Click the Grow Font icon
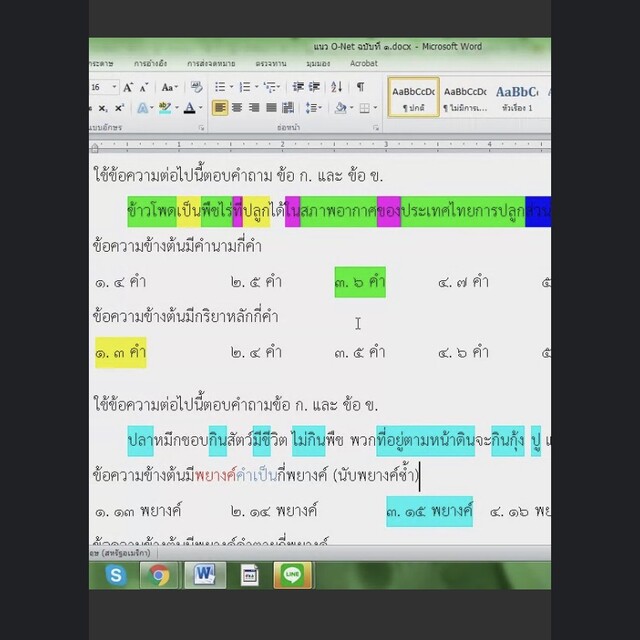Image resolution: width=640 pixels, height=640 pixels. click(127, 88)
